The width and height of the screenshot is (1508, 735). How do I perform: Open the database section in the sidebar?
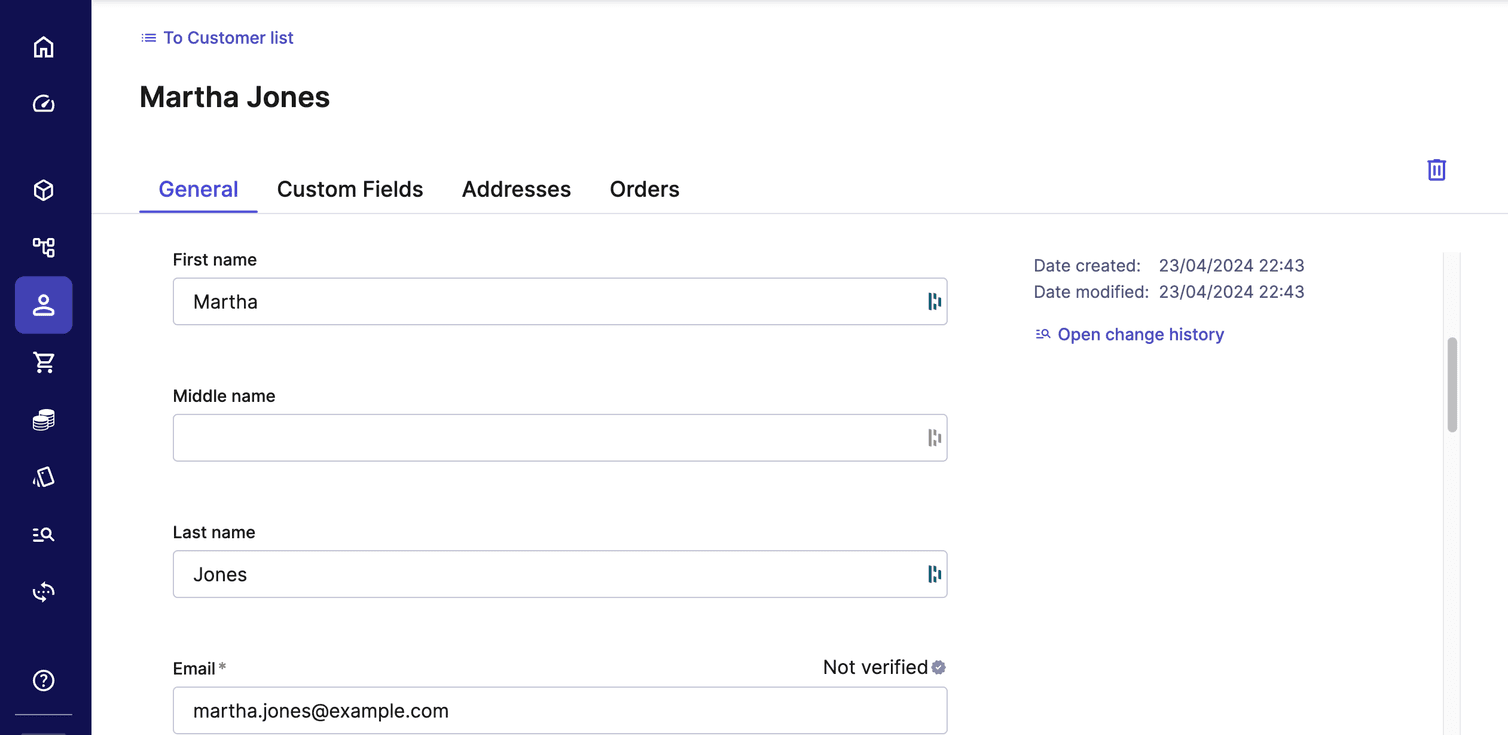43,419
